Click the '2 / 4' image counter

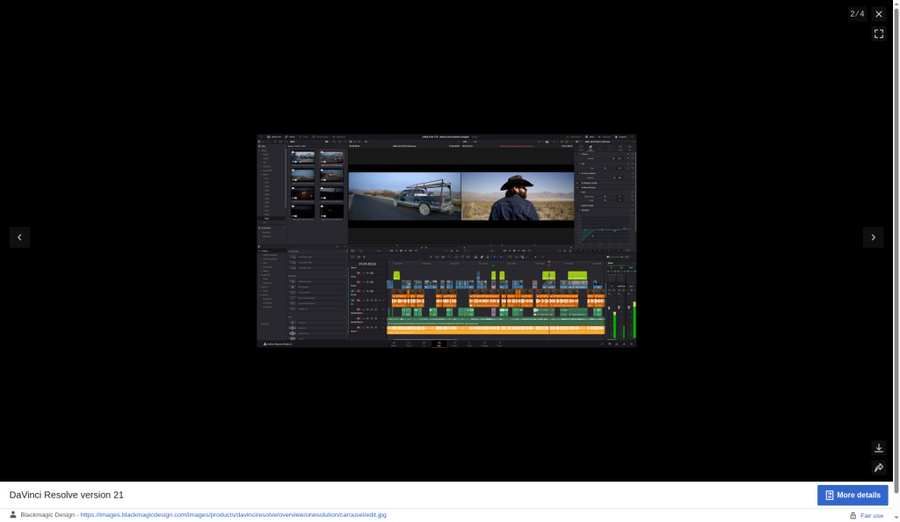[x=857, y=14]
